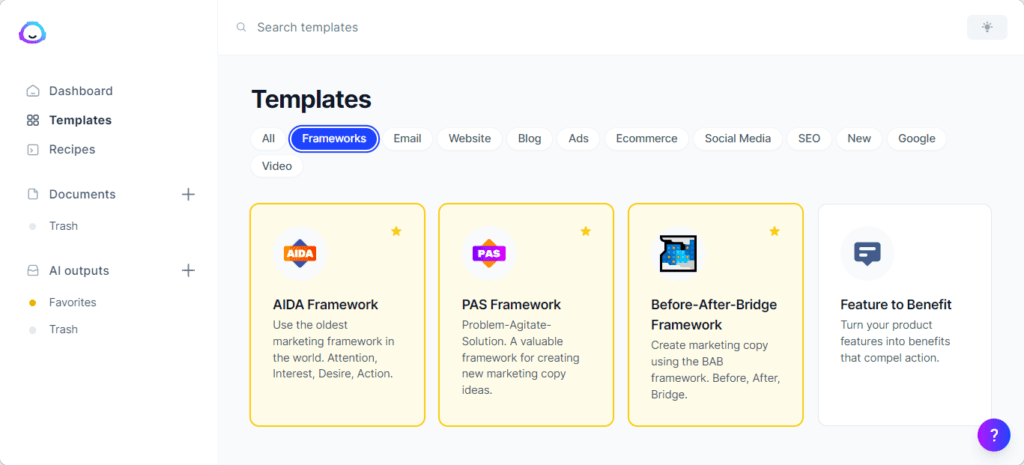Click the search magnifier icon
Screen dimensions: 1024x465
tap(242, 27)
